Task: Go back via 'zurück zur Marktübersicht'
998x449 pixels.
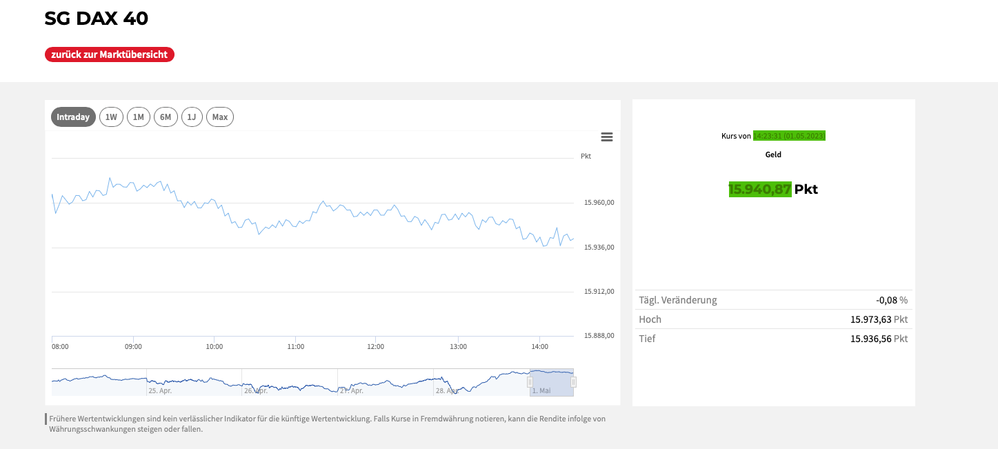Action: click(110, 54)
